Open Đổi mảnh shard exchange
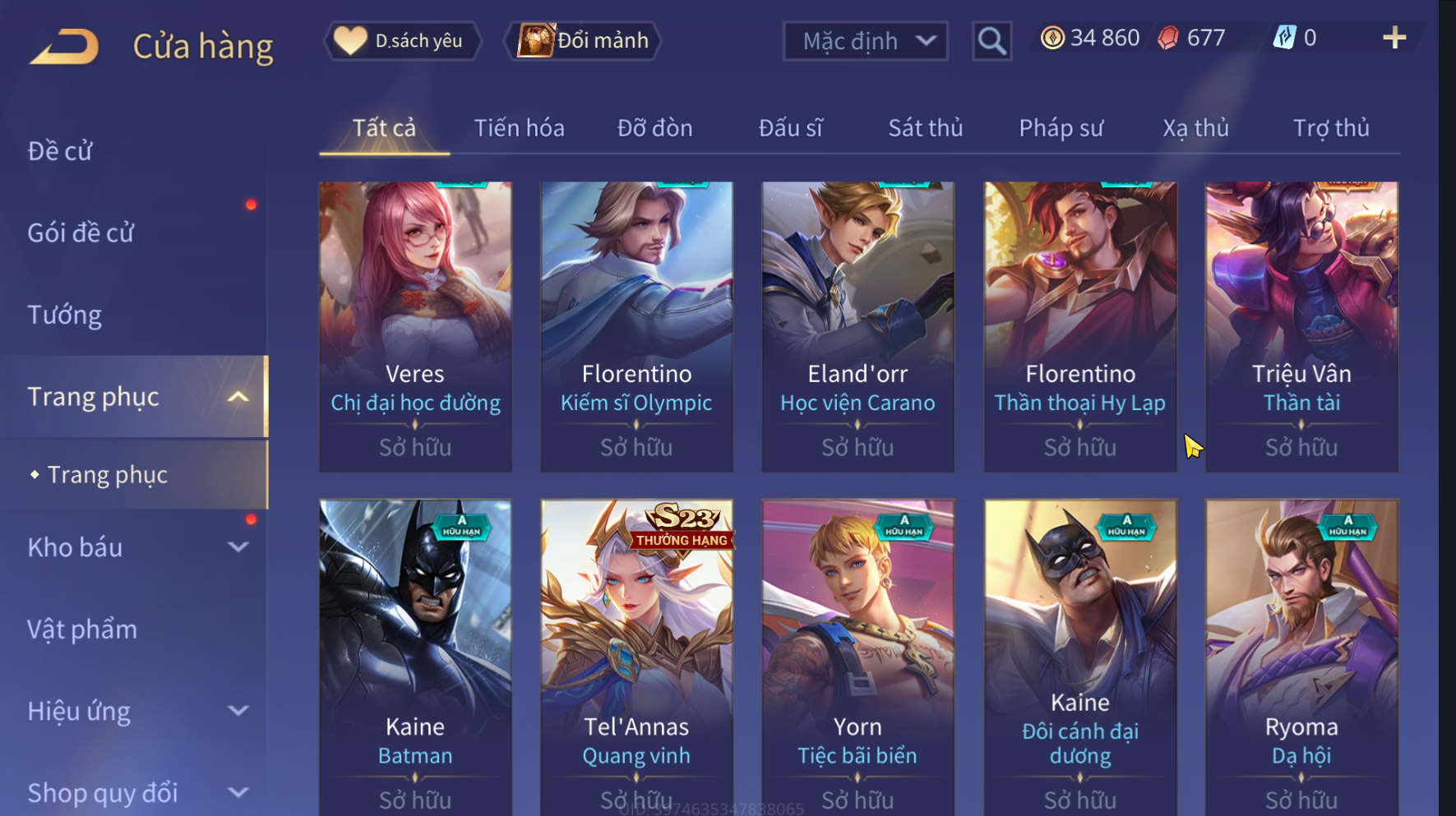The image size is (1456, 816). 583,40
